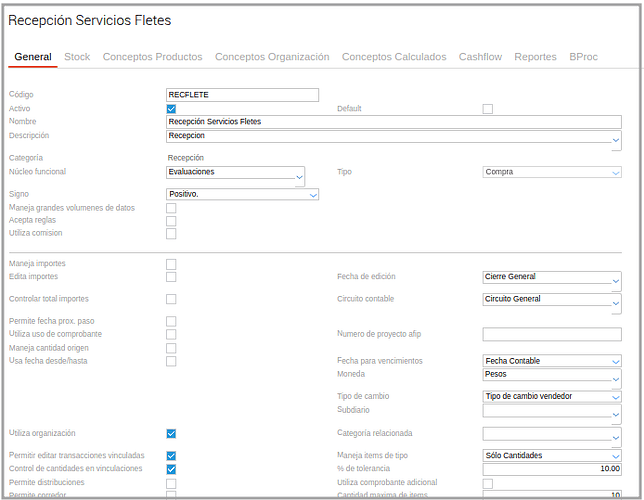Go to the Cashflow tab

coord(480,57)
